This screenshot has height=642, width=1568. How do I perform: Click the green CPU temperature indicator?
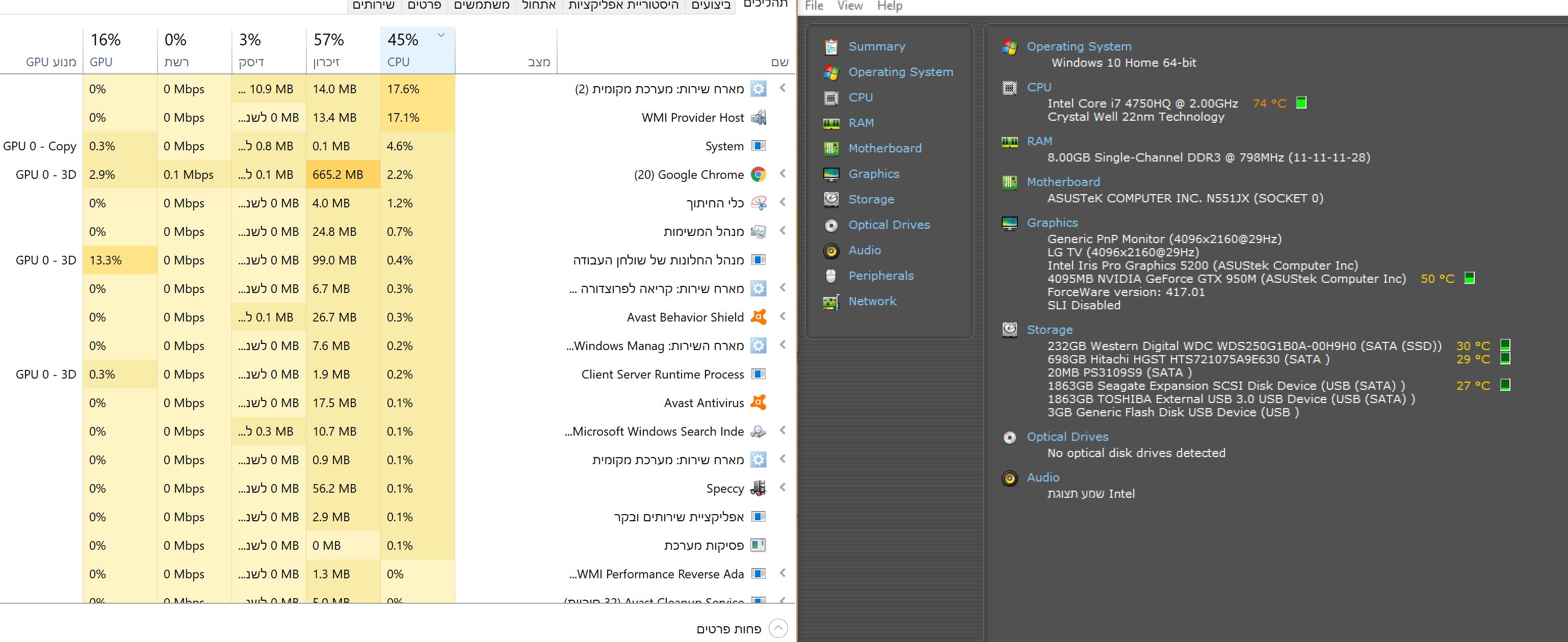tap(1301, 103)
